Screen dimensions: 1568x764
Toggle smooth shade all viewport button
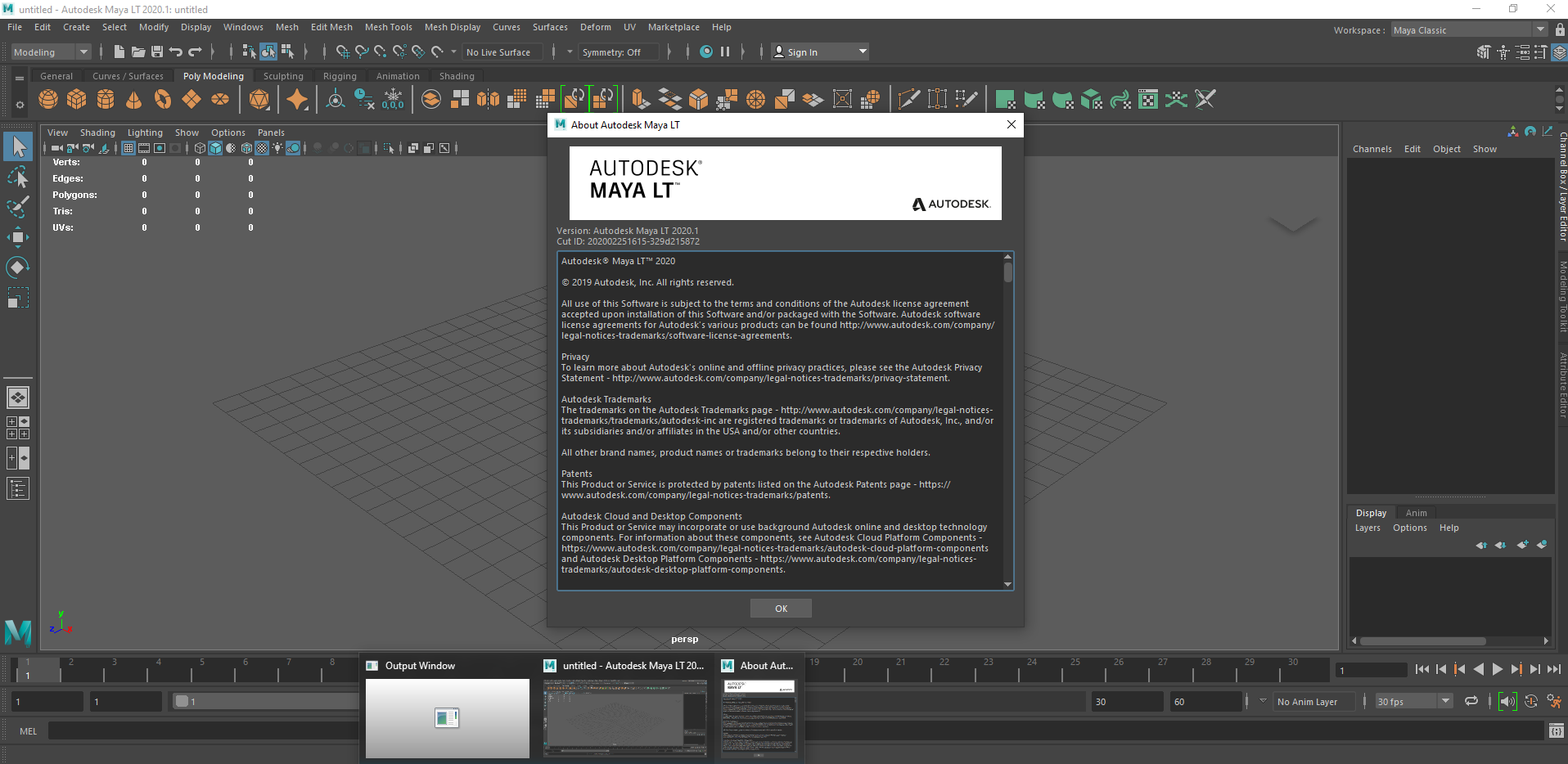[215, 148]
